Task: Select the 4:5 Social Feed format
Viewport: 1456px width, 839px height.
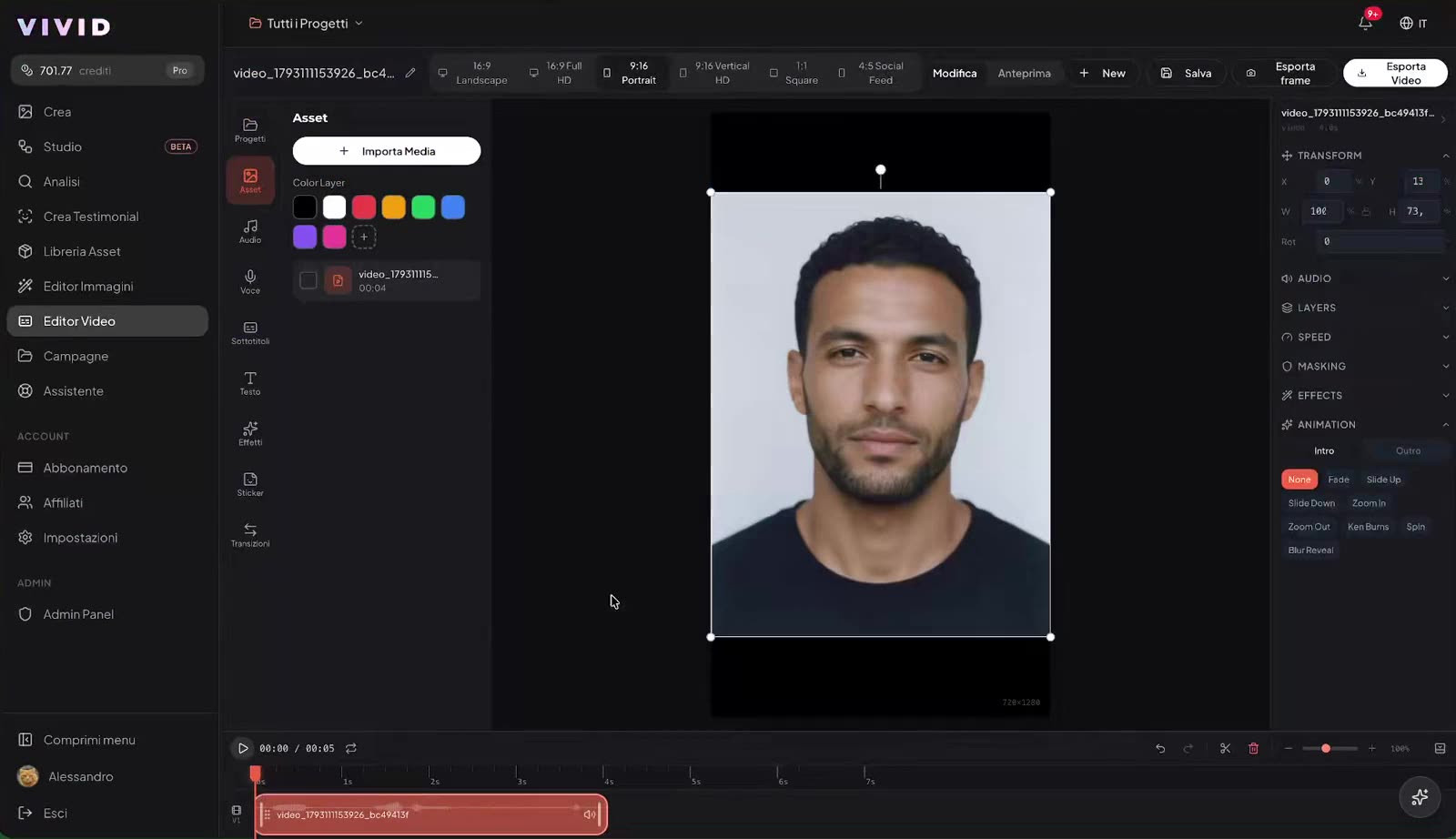Action: (x=872, y=73)
